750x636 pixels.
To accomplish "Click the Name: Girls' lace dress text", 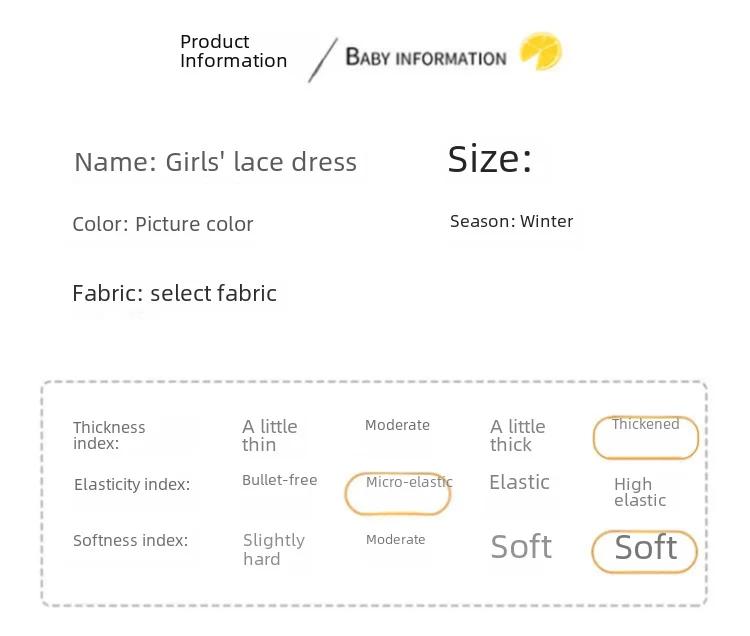I will coord(216,162).
